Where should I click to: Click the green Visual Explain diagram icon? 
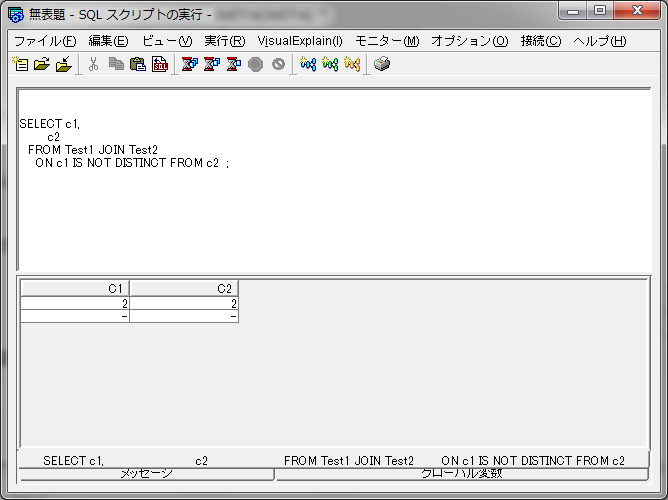point(330,64)
